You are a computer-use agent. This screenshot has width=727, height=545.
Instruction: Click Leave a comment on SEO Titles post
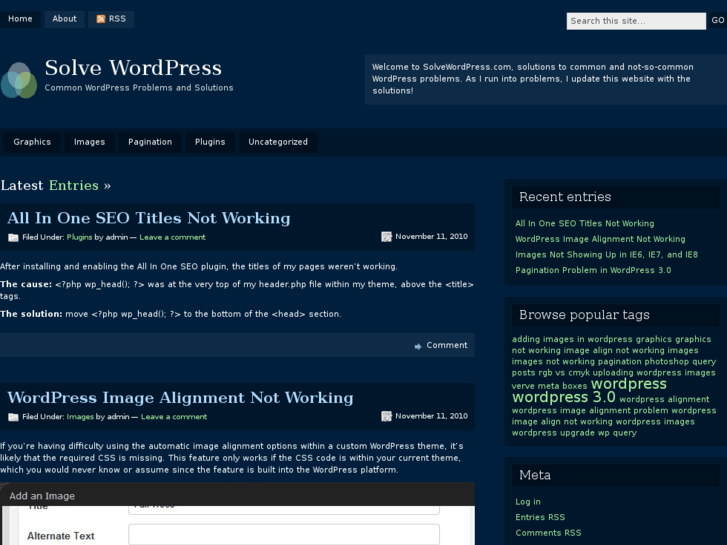pos(172,237)
